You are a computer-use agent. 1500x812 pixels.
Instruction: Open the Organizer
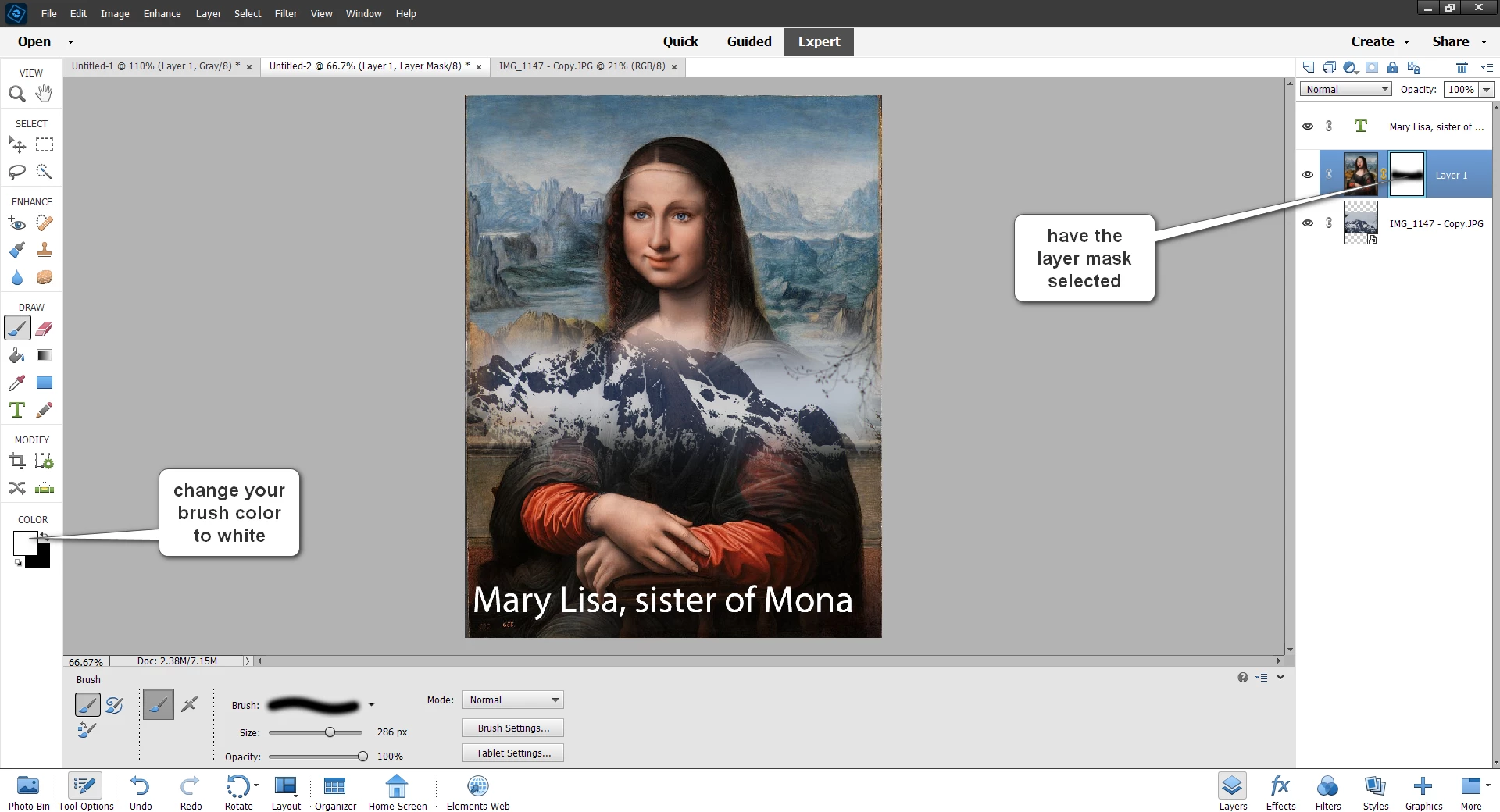335,792
